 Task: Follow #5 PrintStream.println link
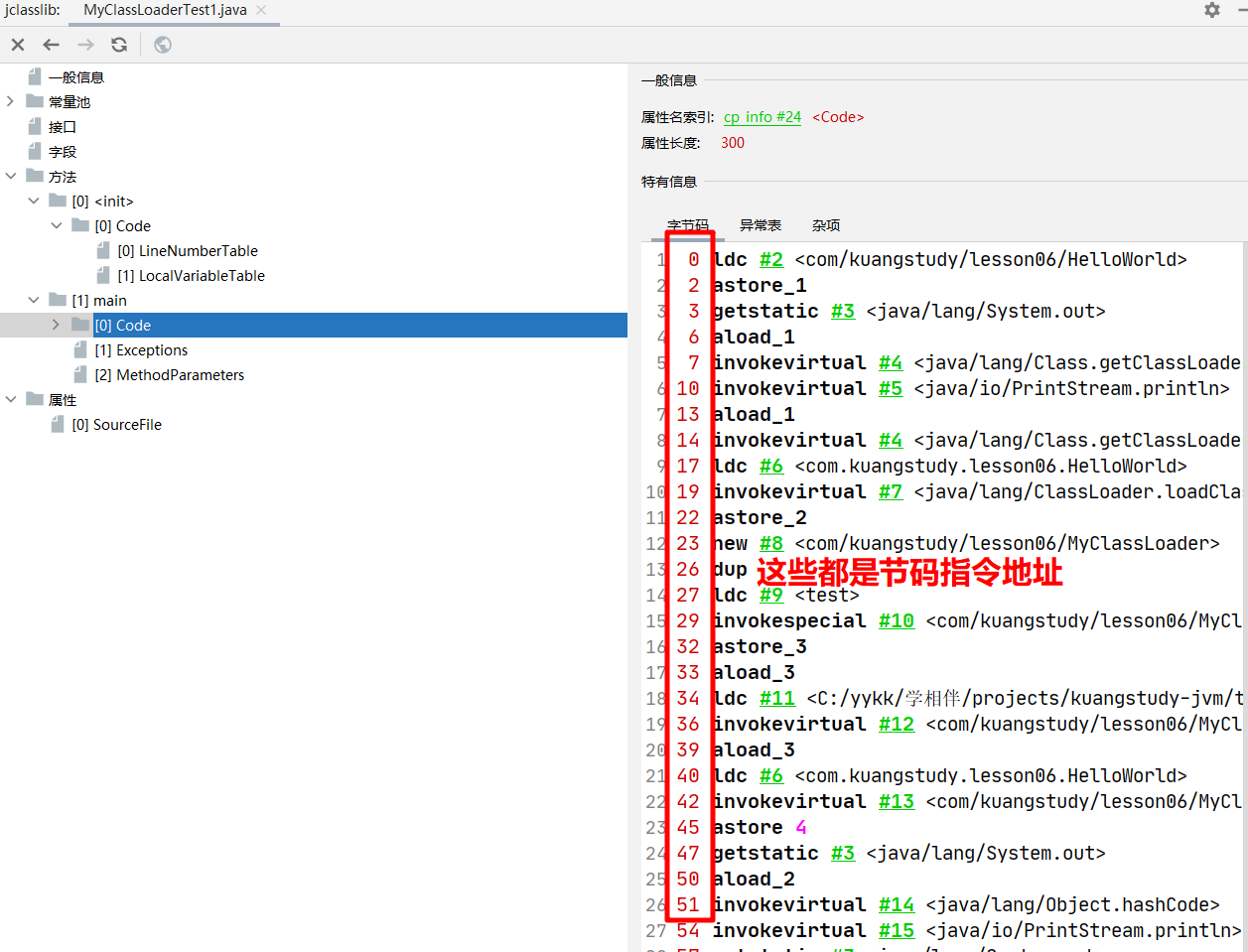click(891, 388)
